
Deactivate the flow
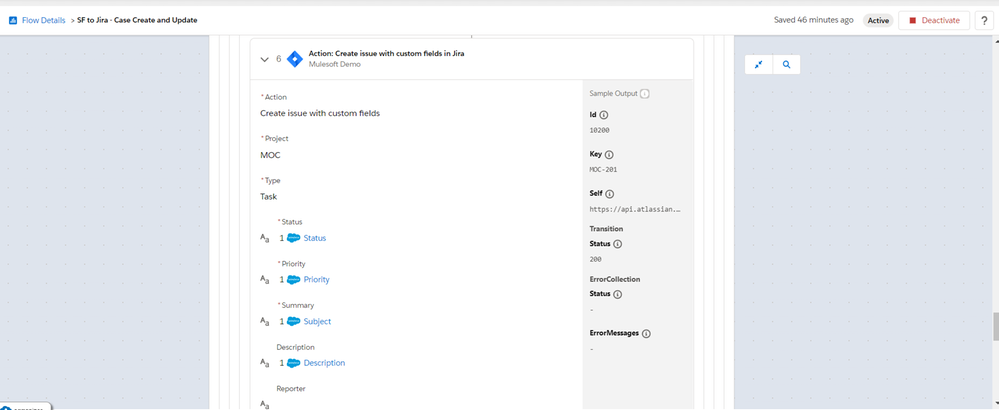pyautogui.click(x=934, y=20)
